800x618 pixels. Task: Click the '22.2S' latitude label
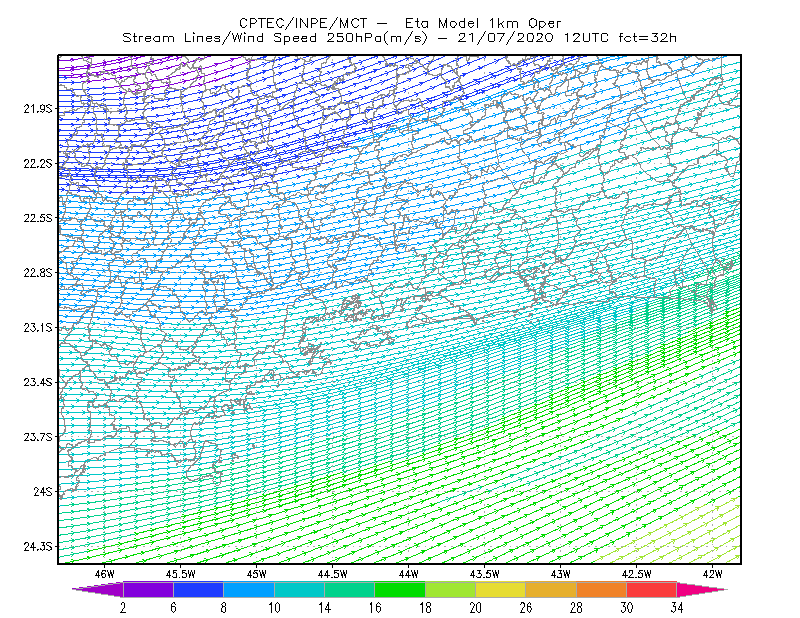(x=38, y=163)
